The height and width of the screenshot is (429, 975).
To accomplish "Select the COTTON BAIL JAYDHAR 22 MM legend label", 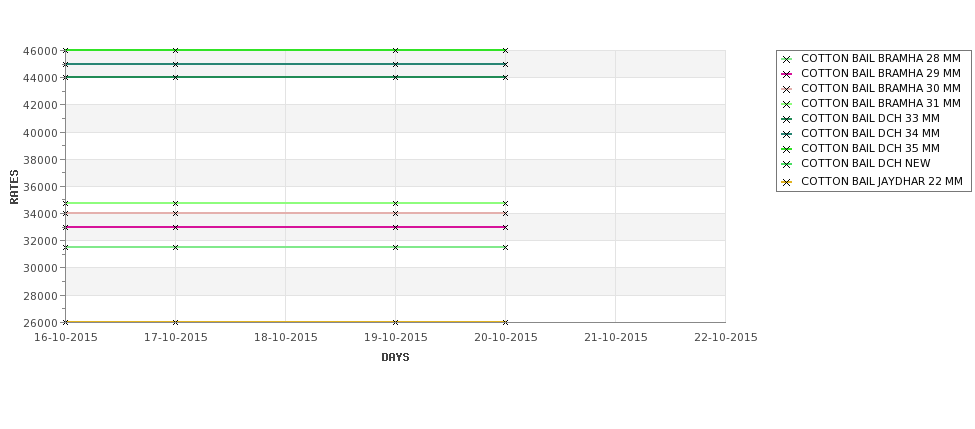I will click(882, 181).
